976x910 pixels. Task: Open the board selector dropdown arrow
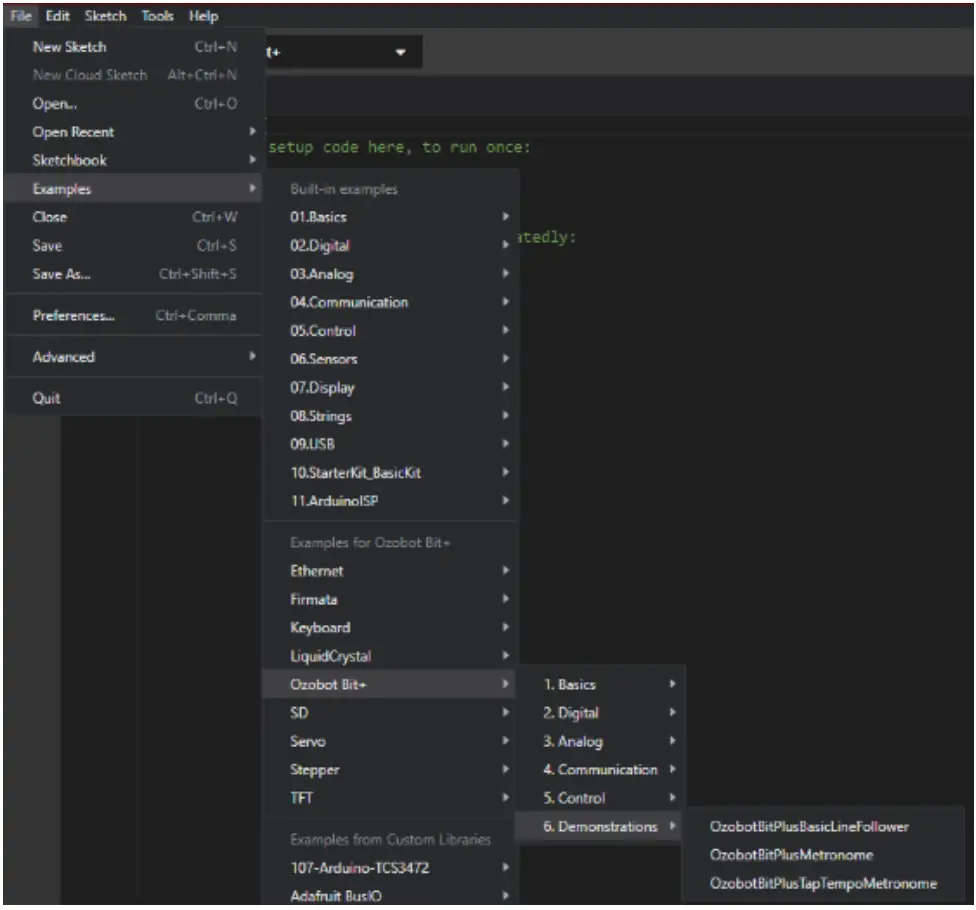tap(401, 52)
